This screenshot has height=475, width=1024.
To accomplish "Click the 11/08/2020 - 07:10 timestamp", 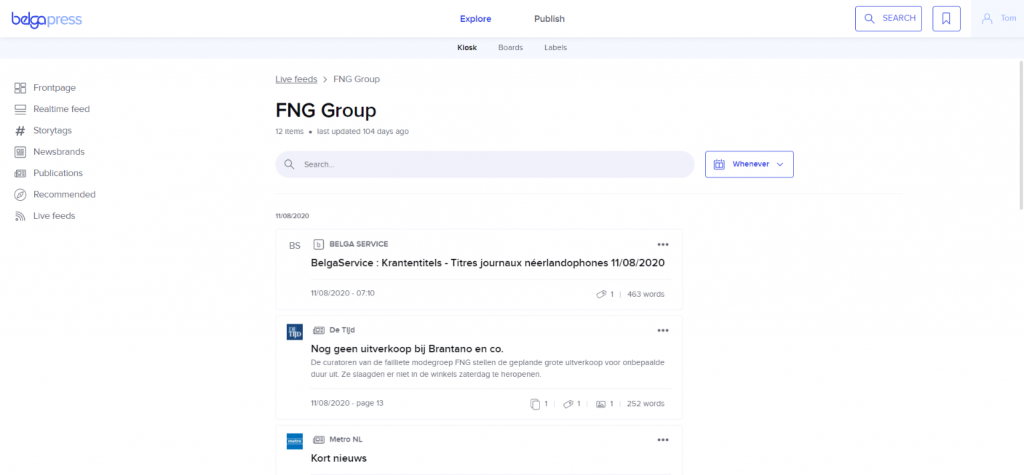I will click(343, 293).
